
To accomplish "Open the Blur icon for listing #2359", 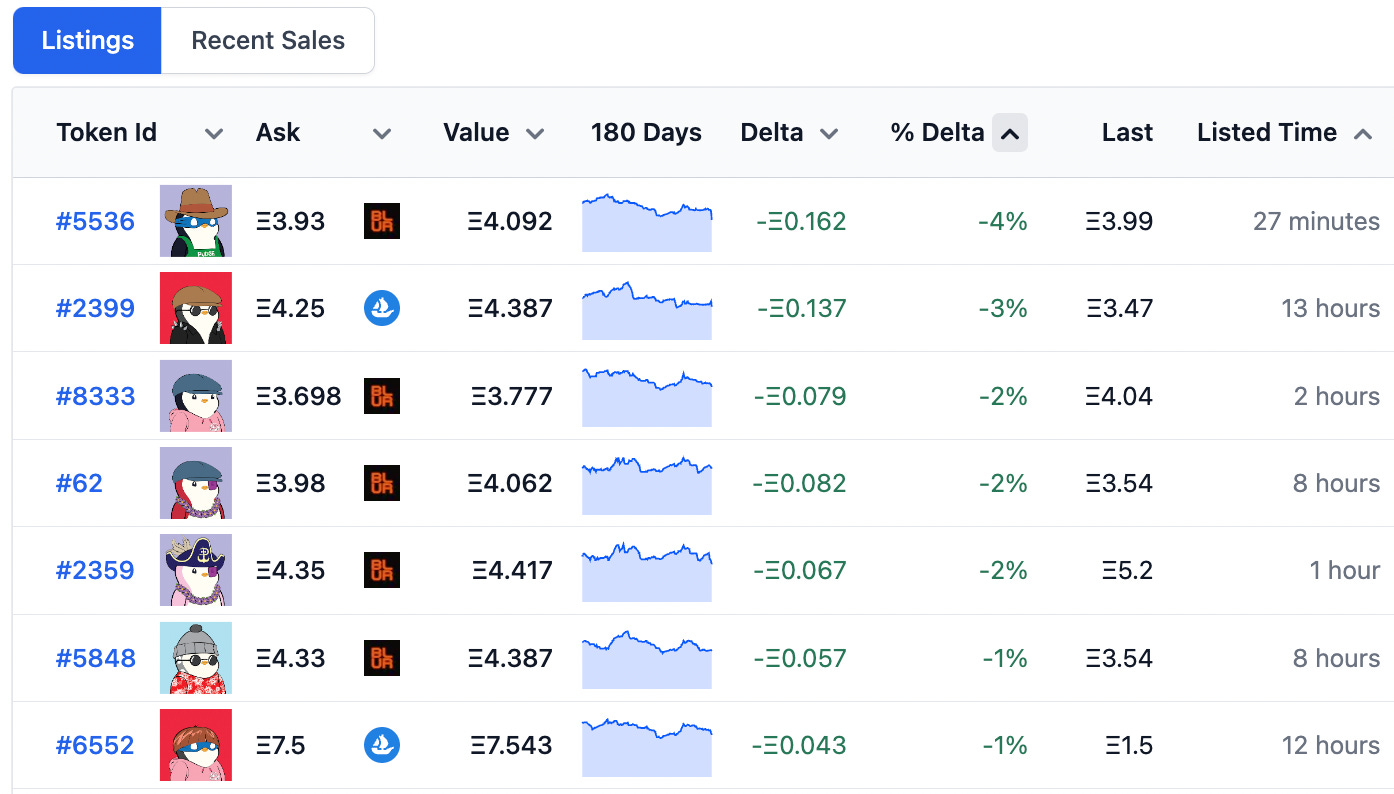I will [x=381, y=570].
